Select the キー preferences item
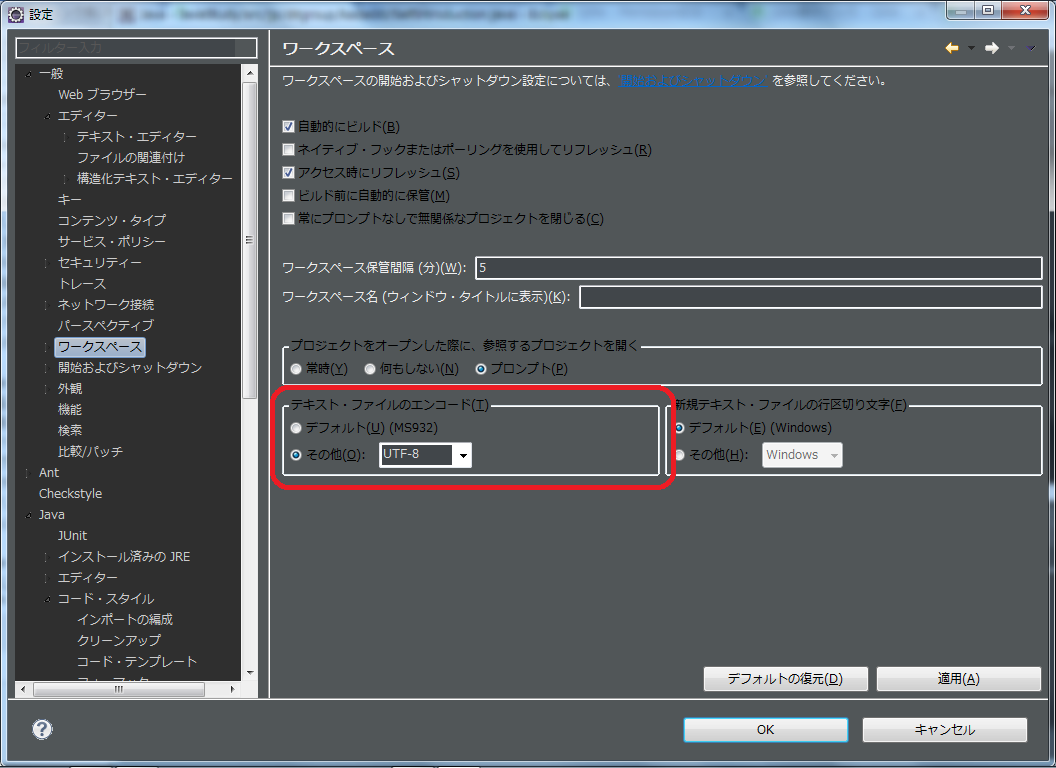 [69, 199]
